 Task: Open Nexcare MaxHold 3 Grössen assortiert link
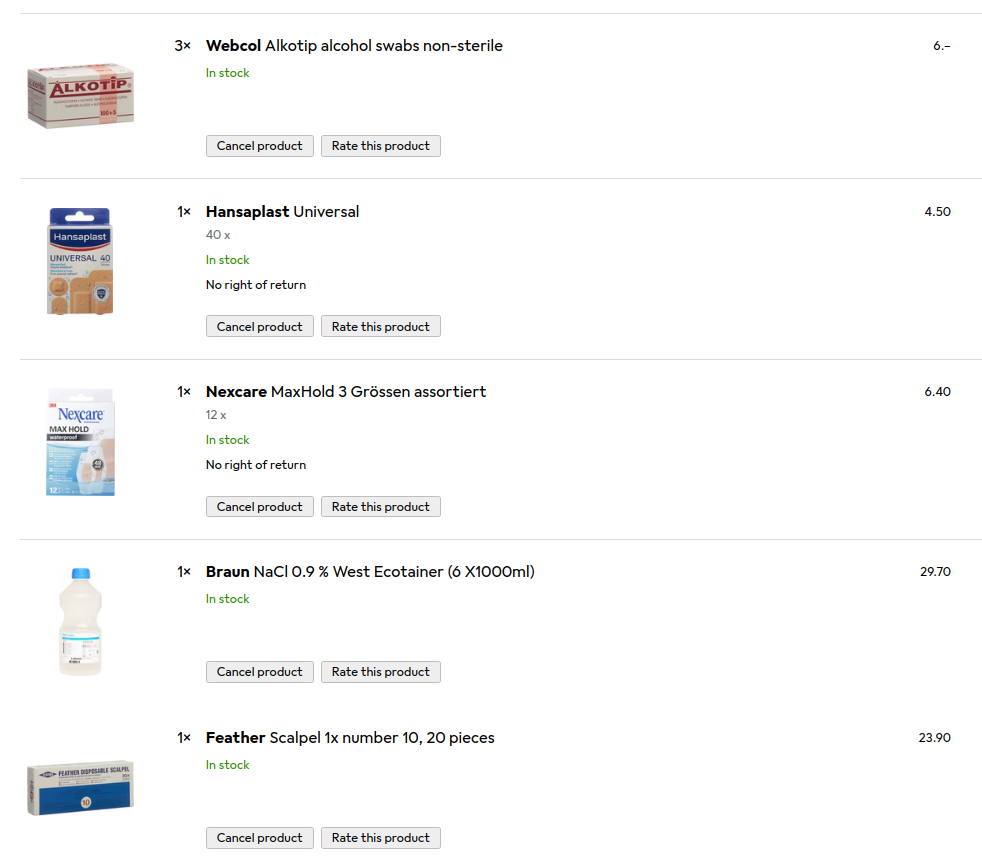point(346,392)
